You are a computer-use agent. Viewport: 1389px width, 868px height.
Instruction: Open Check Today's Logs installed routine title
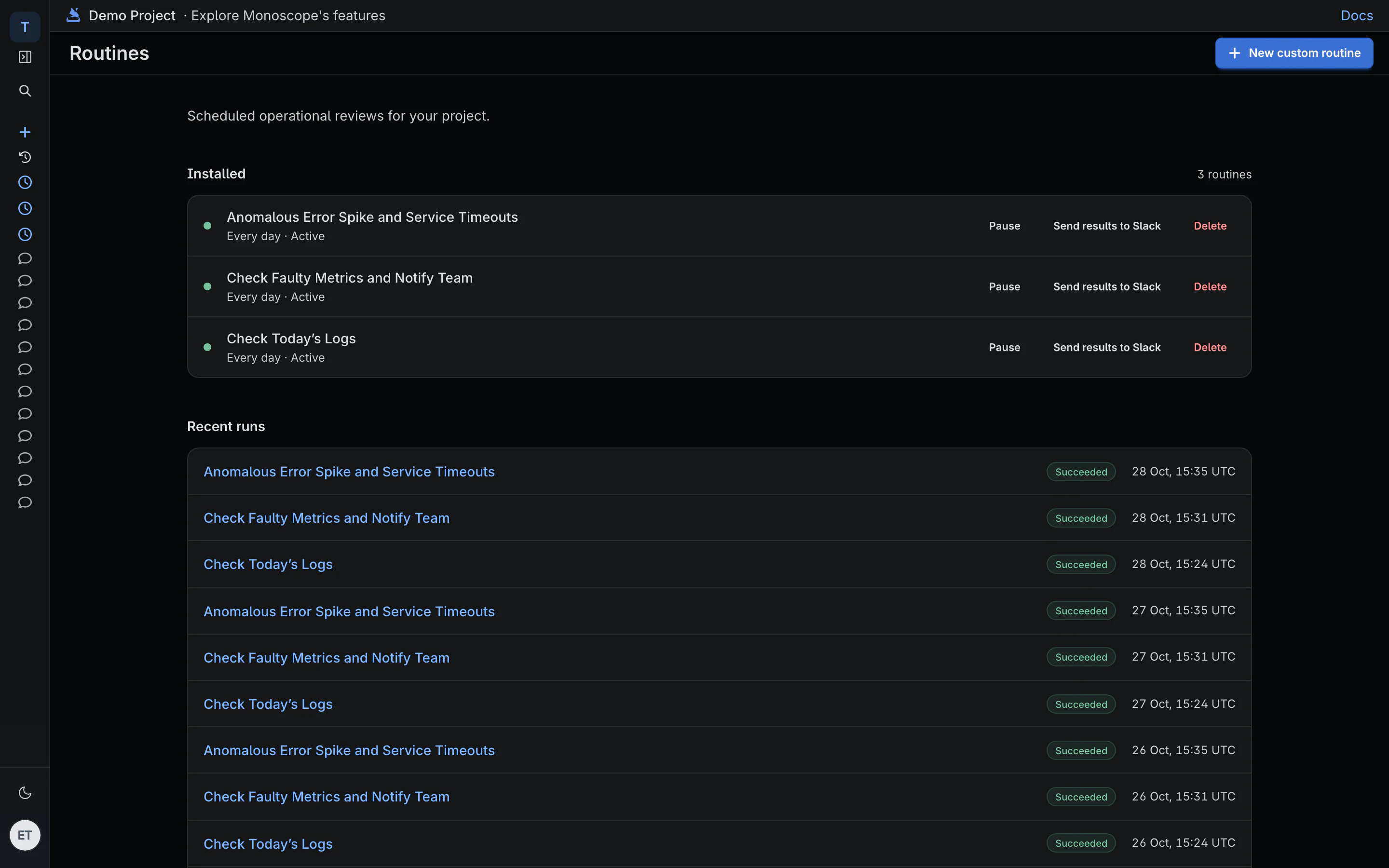pyautogui.click(x=291, y=339)
